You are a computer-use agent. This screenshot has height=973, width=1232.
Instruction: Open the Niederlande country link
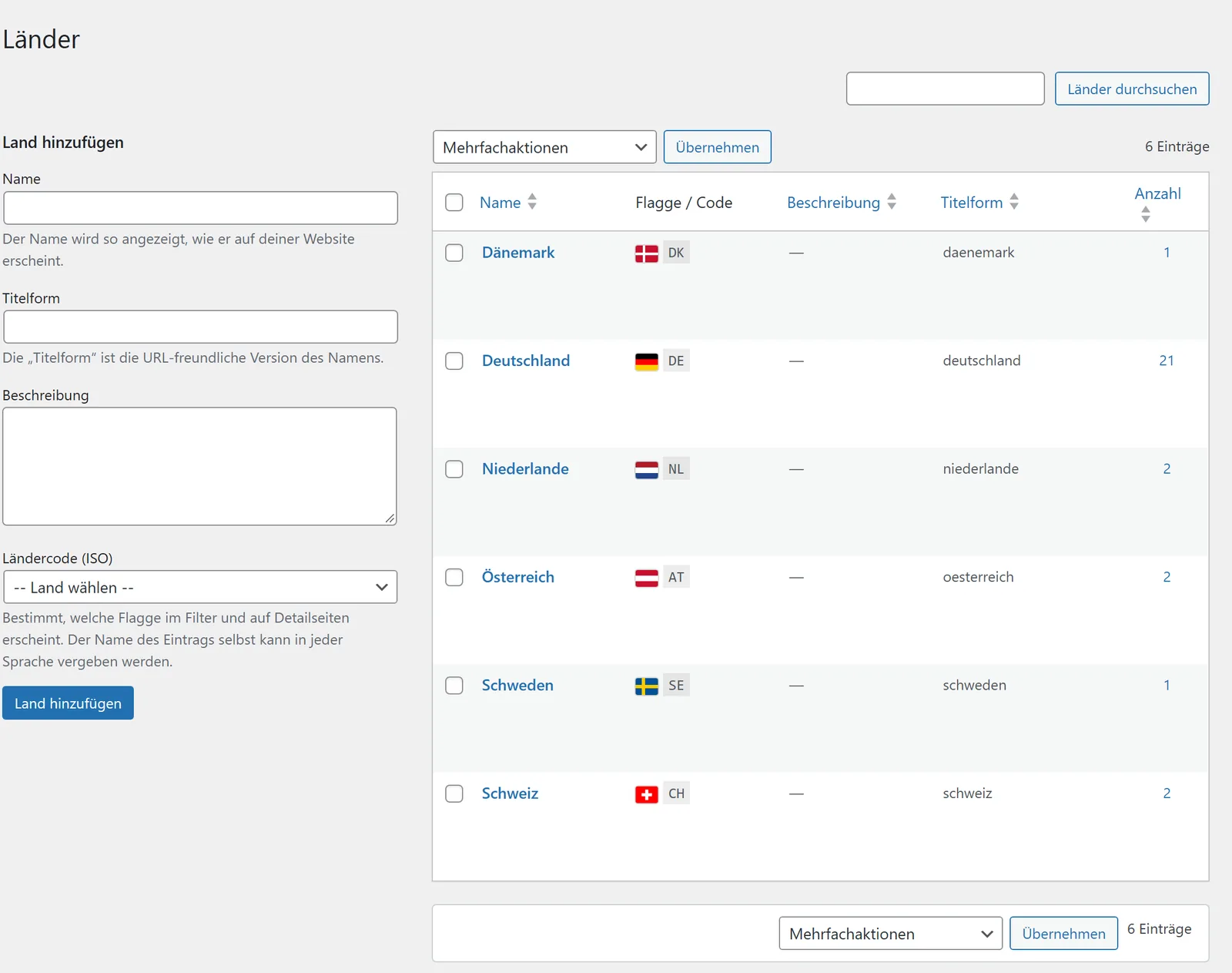click(x=525, y=469)
